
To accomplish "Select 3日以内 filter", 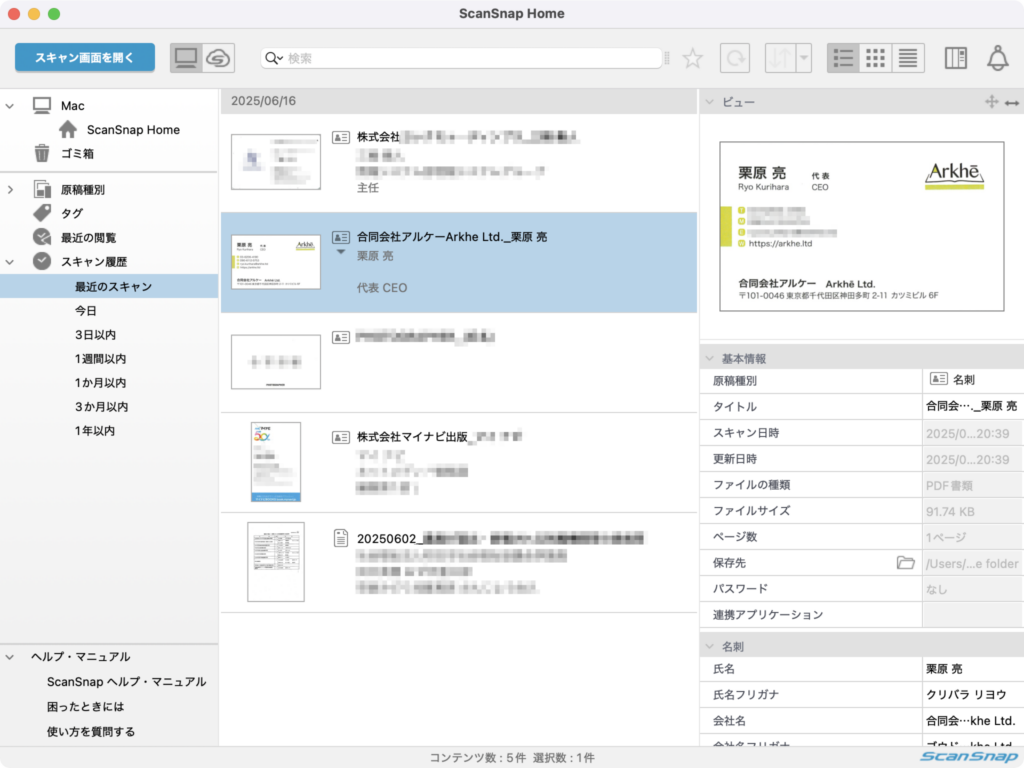I will [95, 335].
